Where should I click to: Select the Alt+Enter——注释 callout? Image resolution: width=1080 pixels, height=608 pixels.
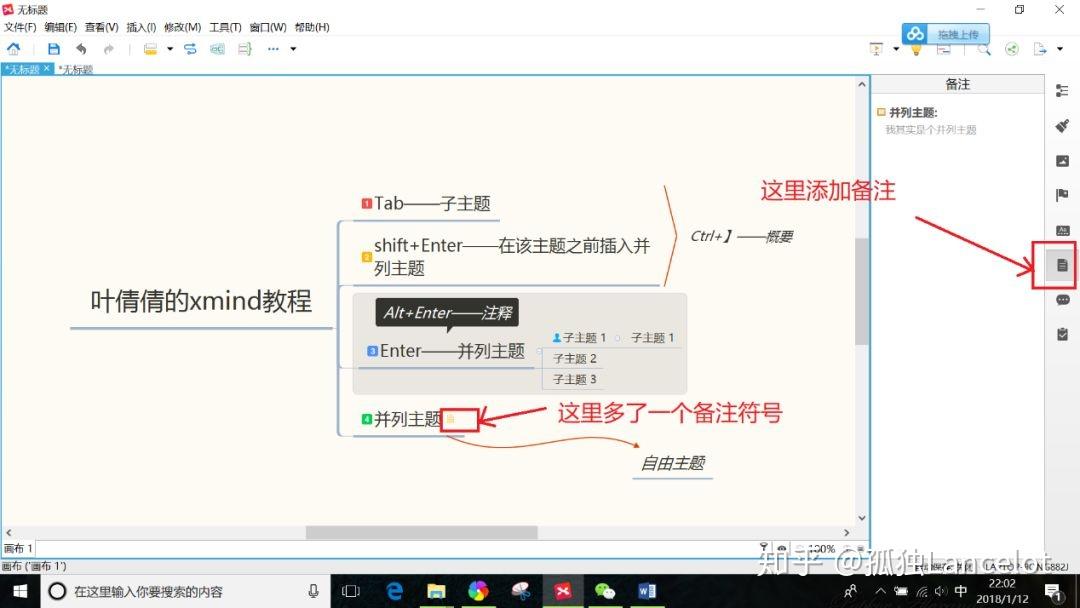(447, 313)
